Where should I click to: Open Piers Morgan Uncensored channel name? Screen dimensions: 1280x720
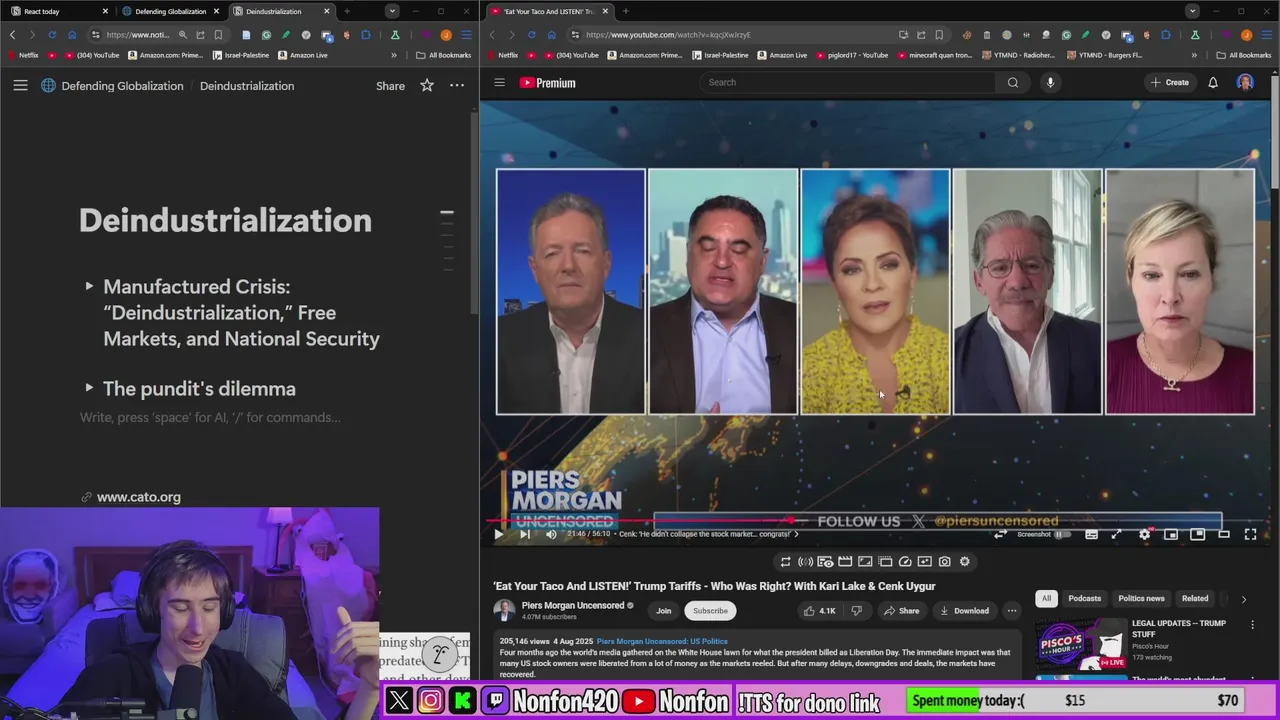tap(574, 605)
